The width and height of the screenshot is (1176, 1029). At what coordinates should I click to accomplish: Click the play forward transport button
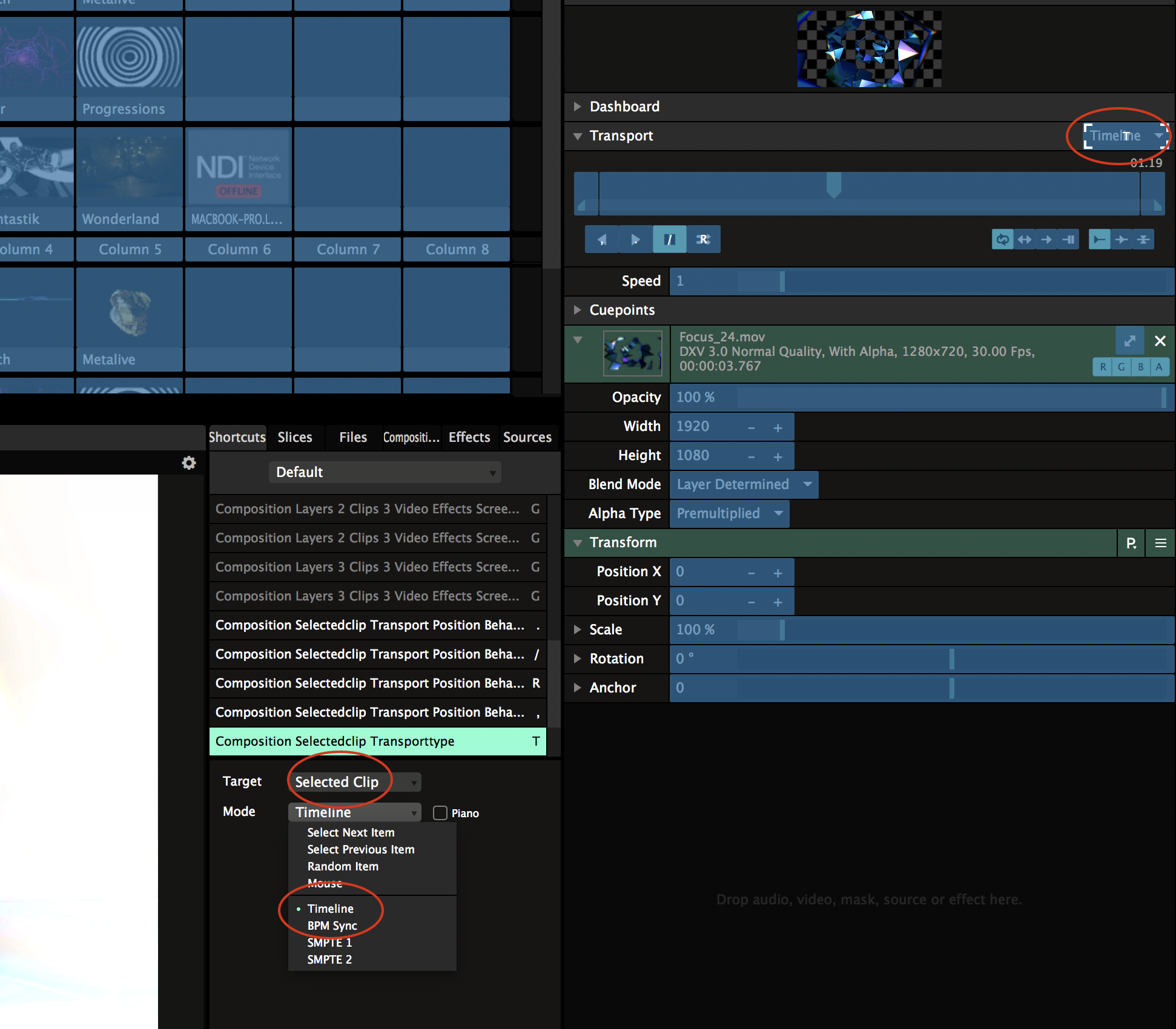point(635,240)
